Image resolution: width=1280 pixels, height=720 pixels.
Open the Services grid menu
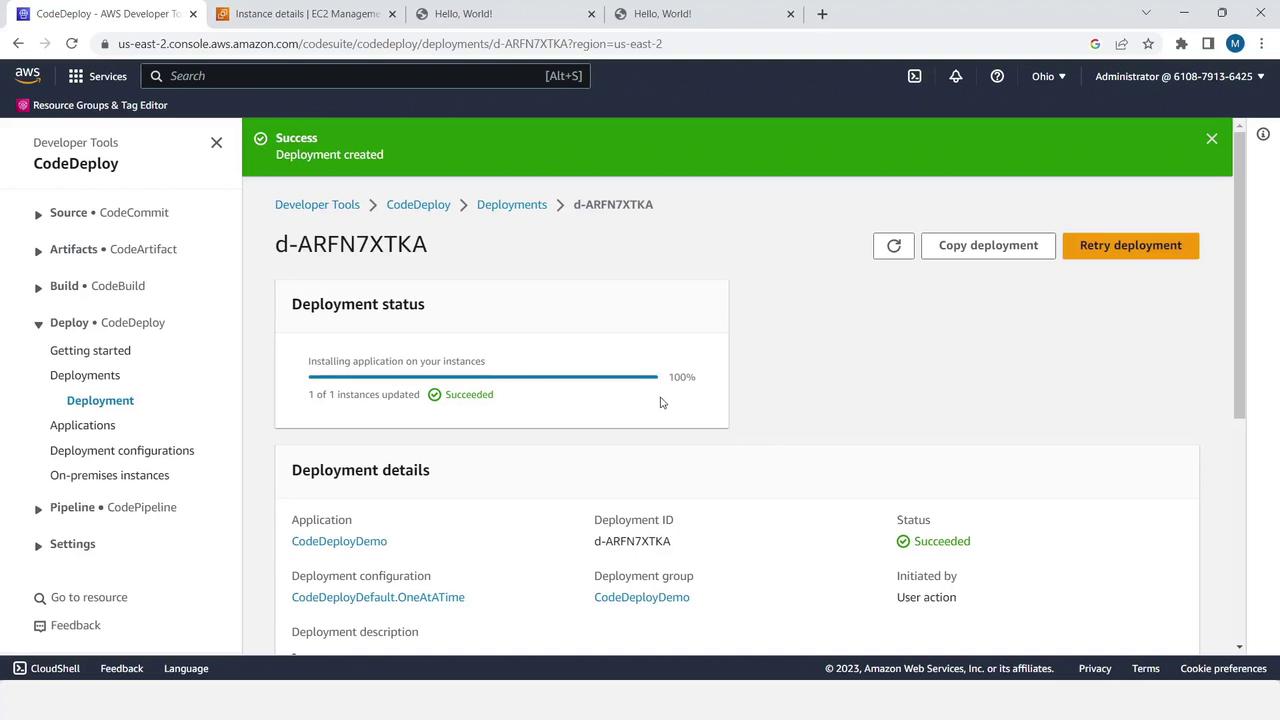[97, 76]
